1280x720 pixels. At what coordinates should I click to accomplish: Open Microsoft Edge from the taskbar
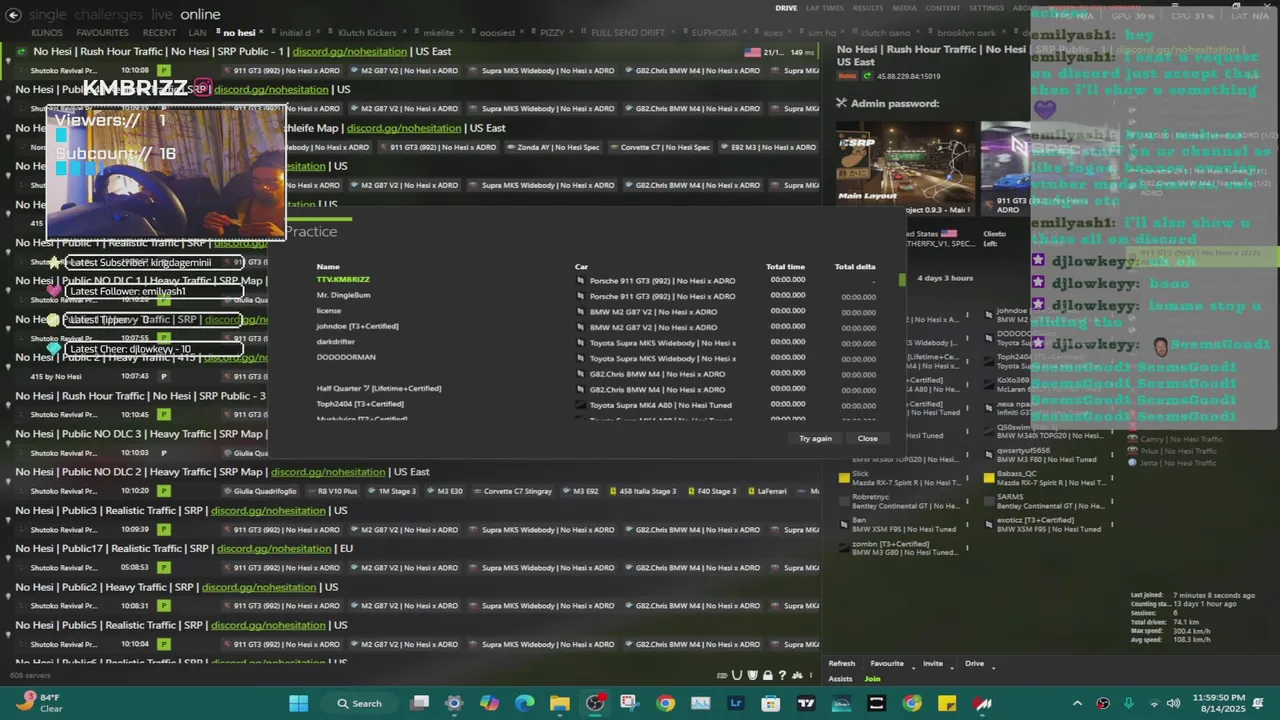click(x=524, y=703)
